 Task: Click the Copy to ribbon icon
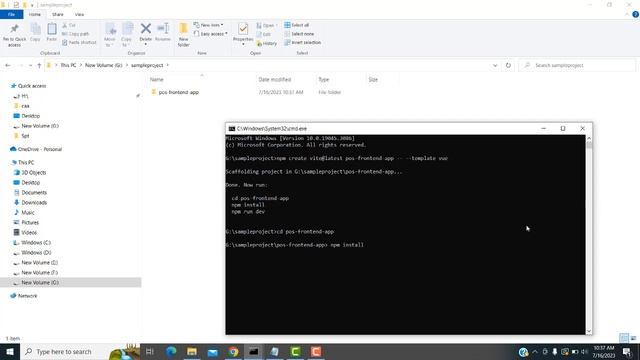tap(127, 34)
